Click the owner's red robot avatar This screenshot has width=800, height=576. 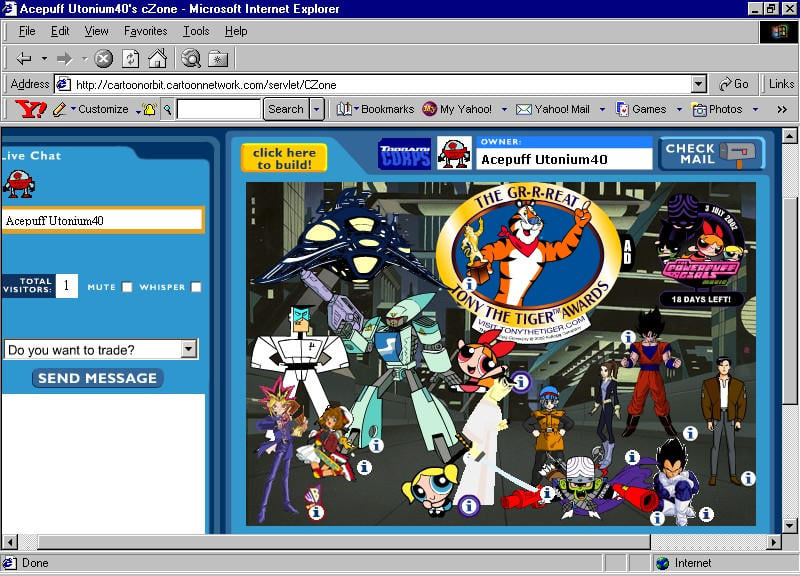click(x=455, y=153)
